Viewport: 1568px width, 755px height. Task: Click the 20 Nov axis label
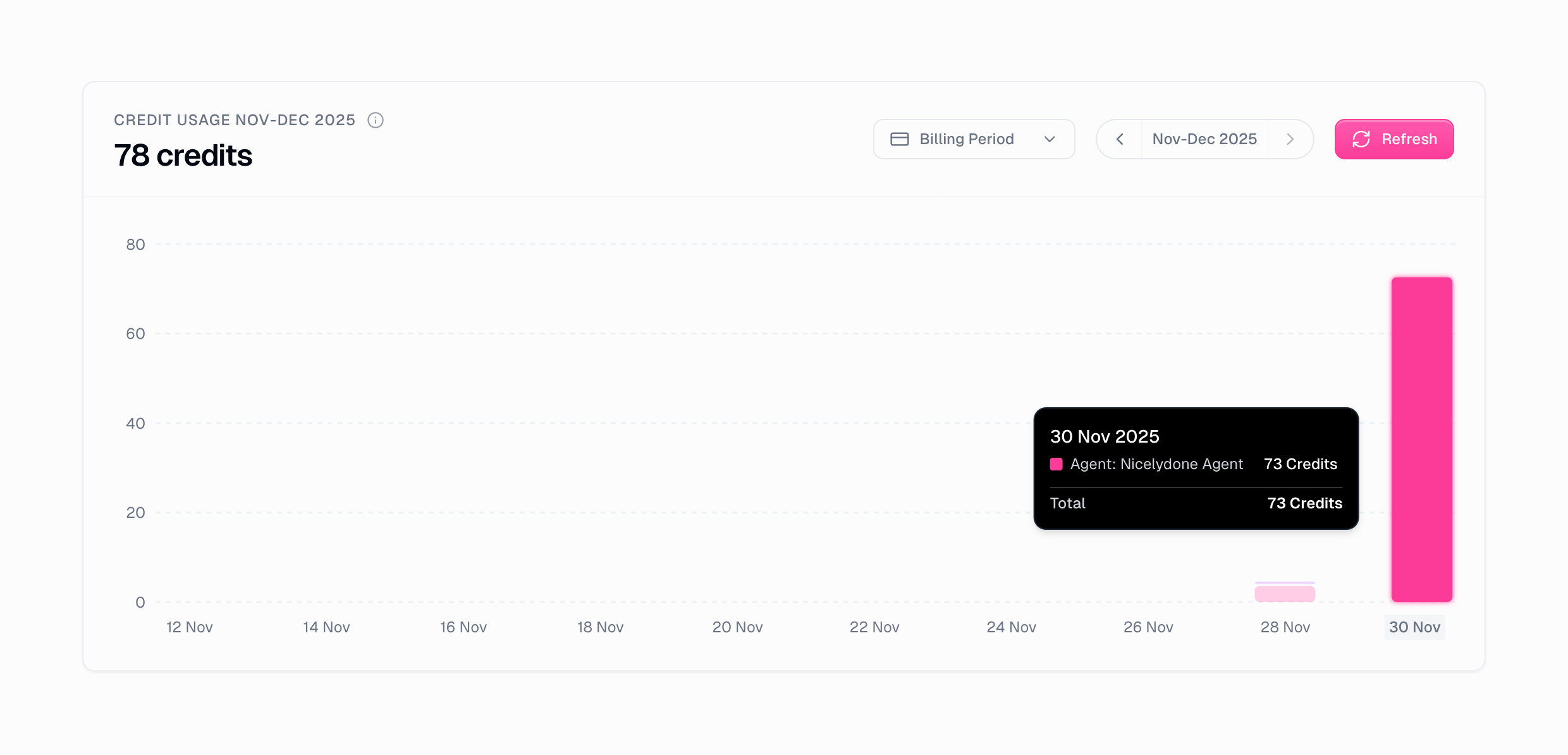click(x=737, y=627)
